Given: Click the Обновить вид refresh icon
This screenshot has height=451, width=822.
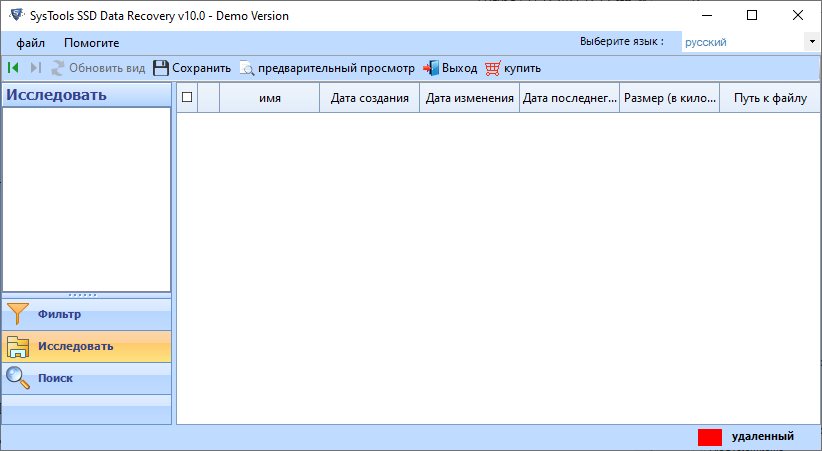Looking at the screenshot, I should 58,68.
